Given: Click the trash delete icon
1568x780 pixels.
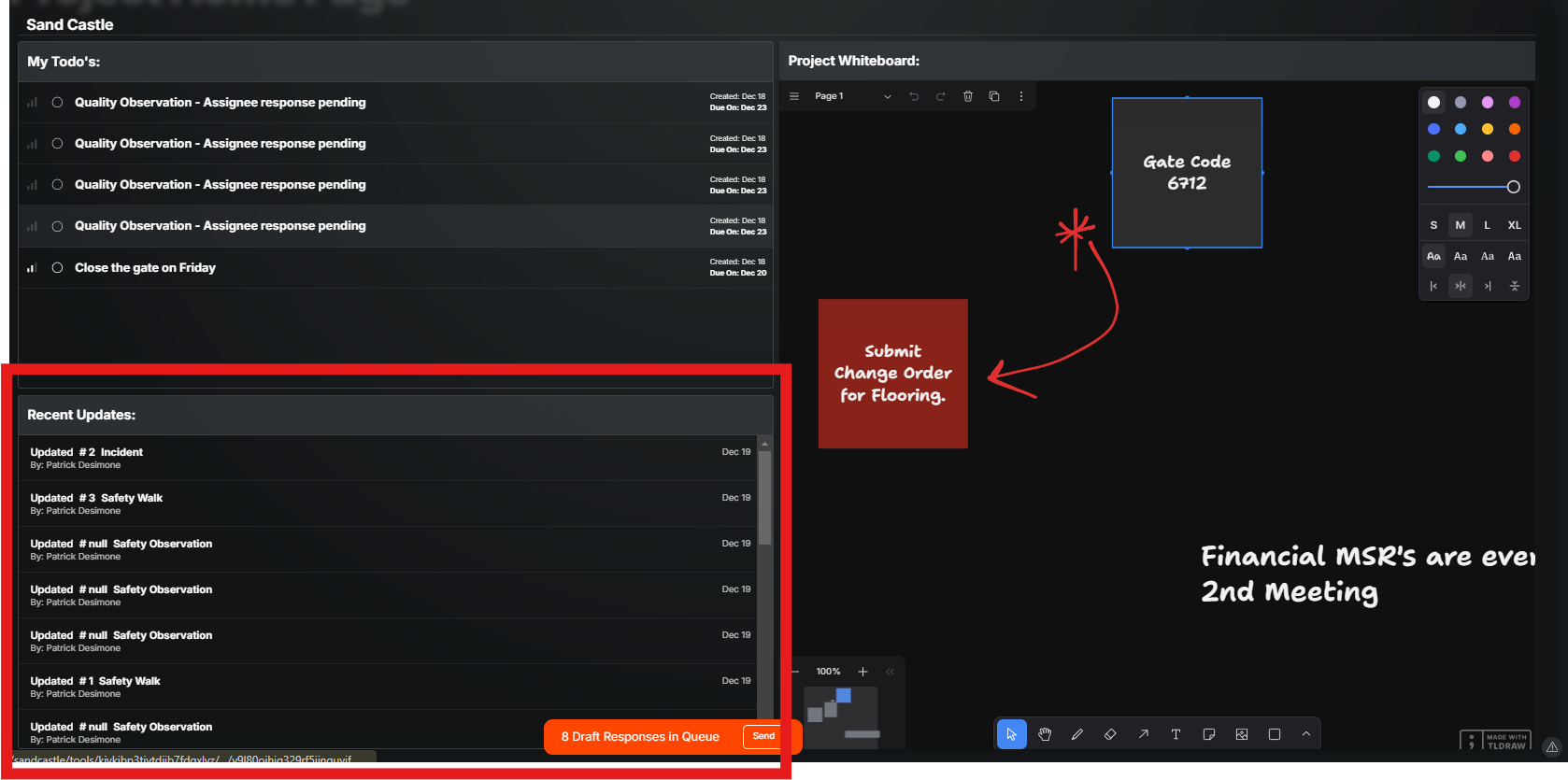Looking at the screenshot, I should (968, 96).
